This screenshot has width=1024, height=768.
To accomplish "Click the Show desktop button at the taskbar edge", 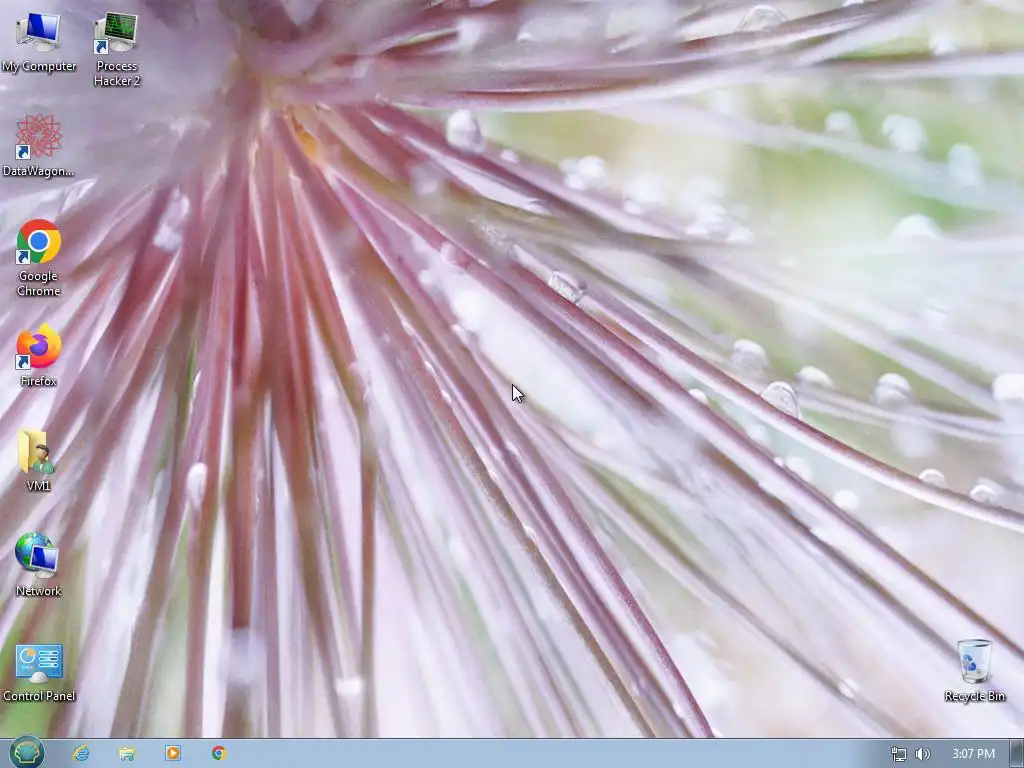I will (x=1016, y=754).
